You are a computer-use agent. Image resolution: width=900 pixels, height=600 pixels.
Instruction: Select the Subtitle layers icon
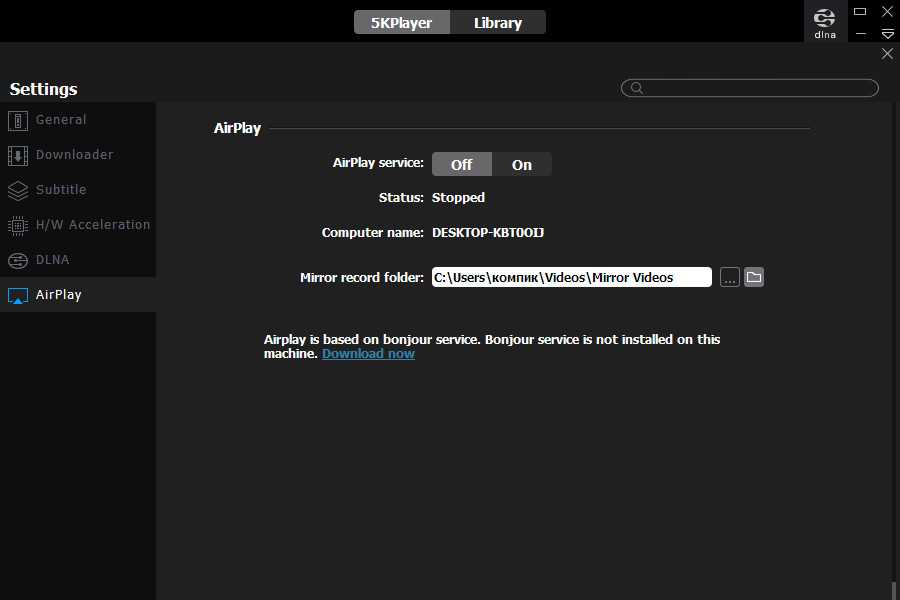[x=18, y=190]
